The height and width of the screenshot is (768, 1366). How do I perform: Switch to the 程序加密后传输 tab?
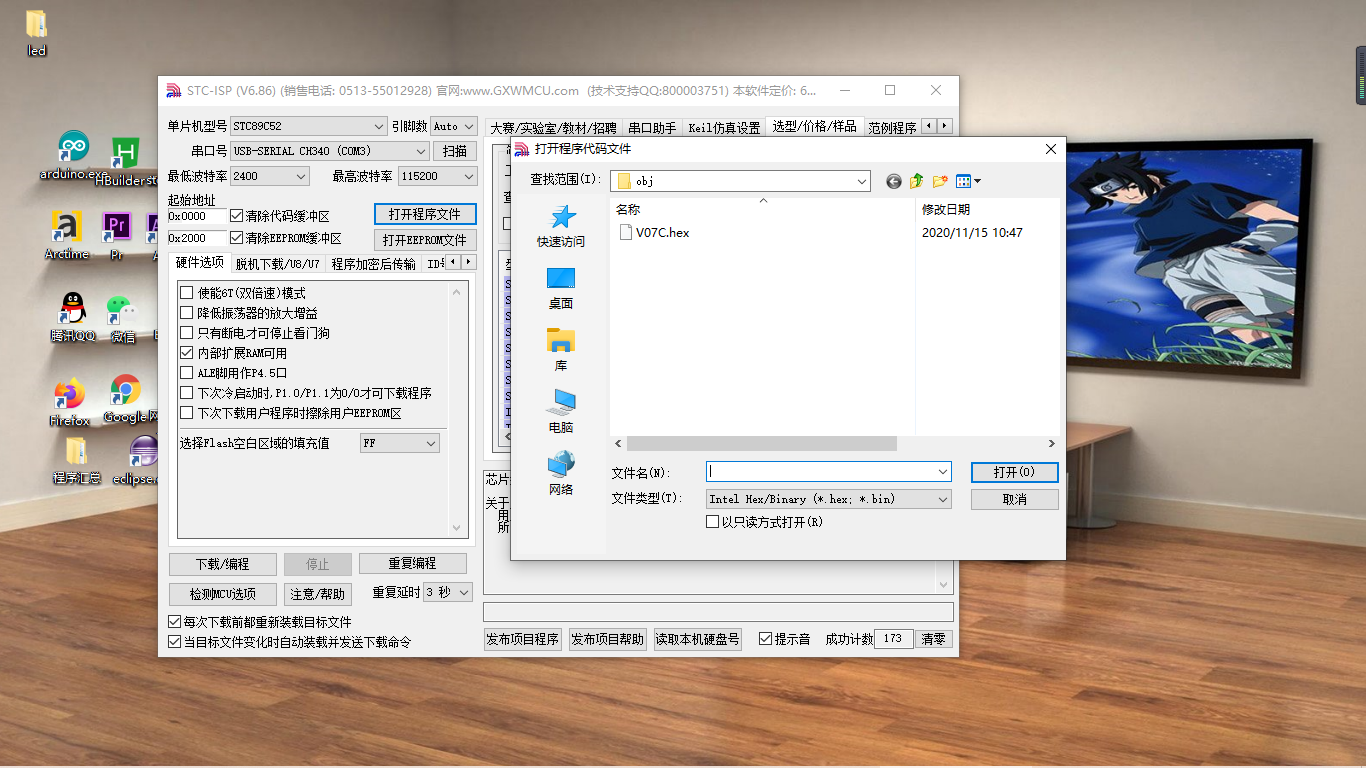coord(373,264)
